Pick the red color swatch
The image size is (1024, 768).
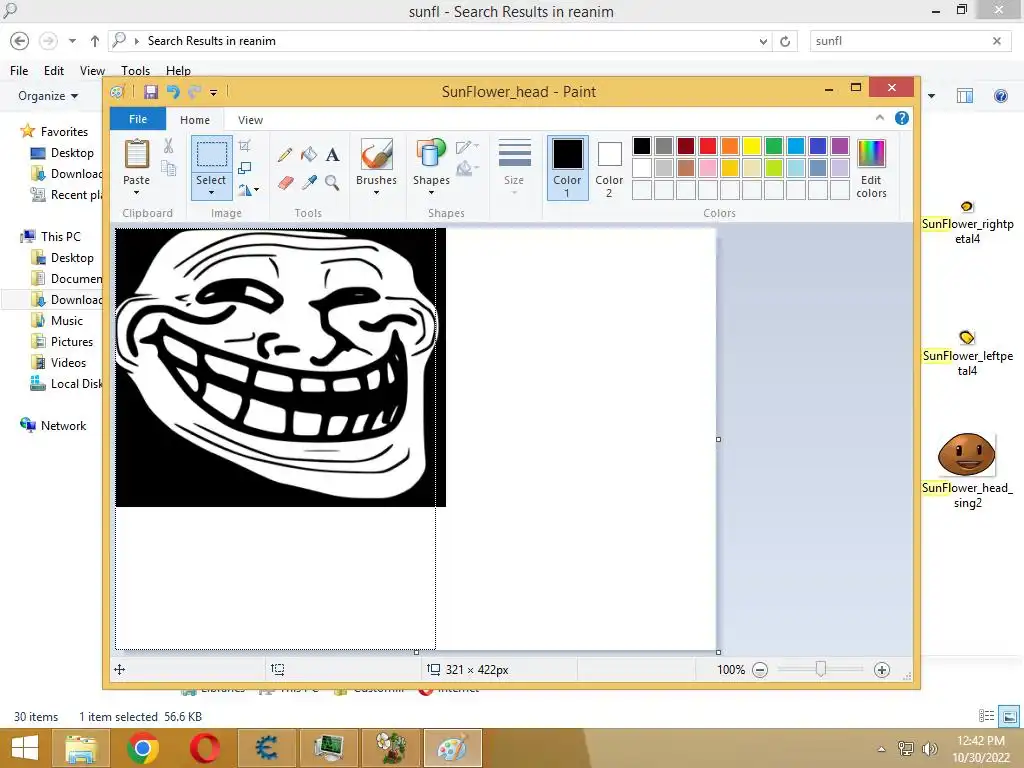(707, 146)
